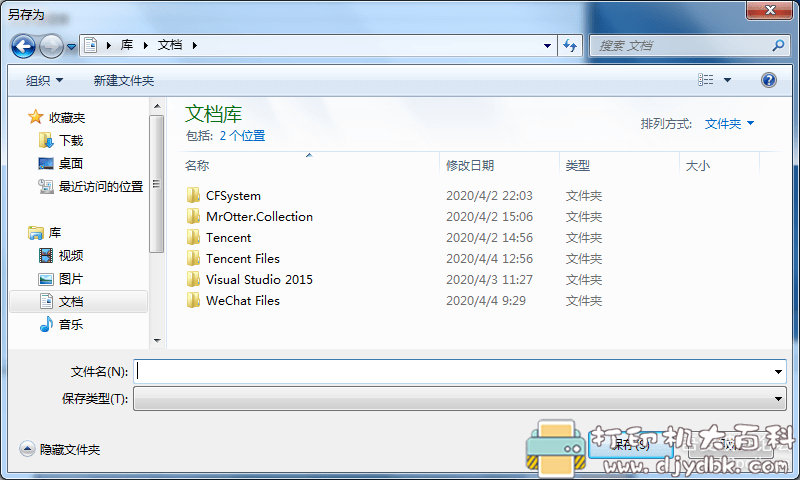
Task: Go back using the blue back arrow
Action: [x=23, y=46]
